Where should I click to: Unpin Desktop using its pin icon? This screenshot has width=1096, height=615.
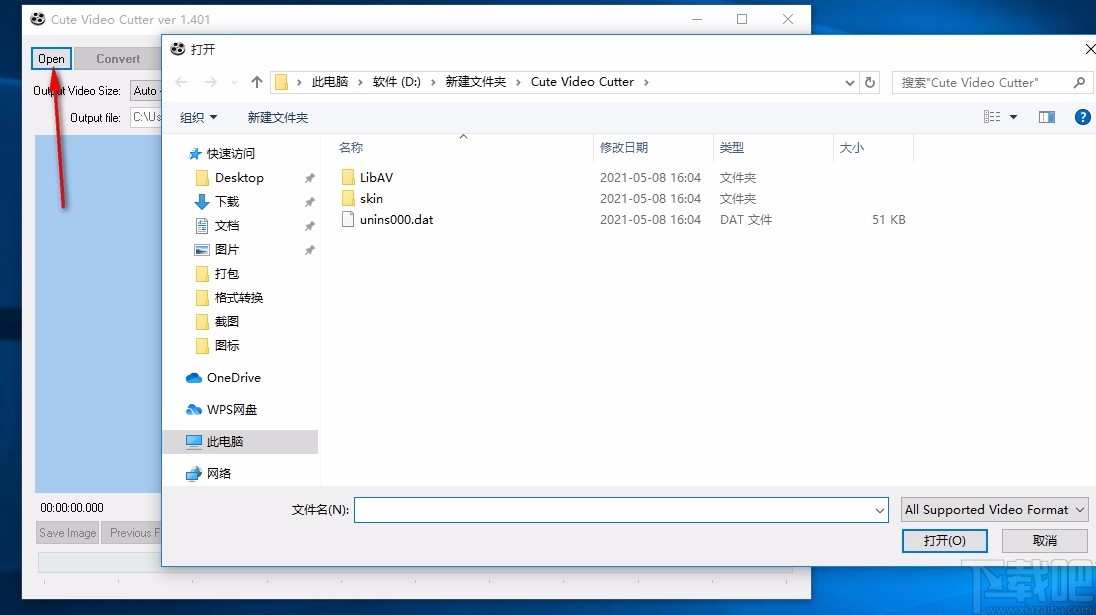click(x=309, y=178)
